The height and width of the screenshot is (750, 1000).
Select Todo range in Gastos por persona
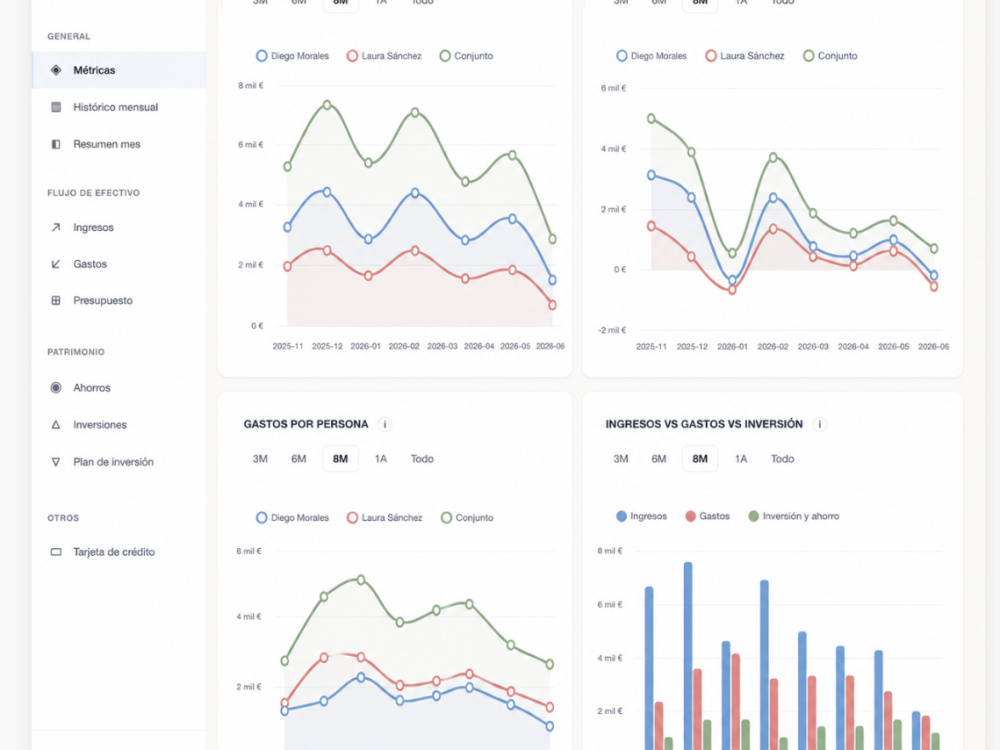[x=422, y=459]
